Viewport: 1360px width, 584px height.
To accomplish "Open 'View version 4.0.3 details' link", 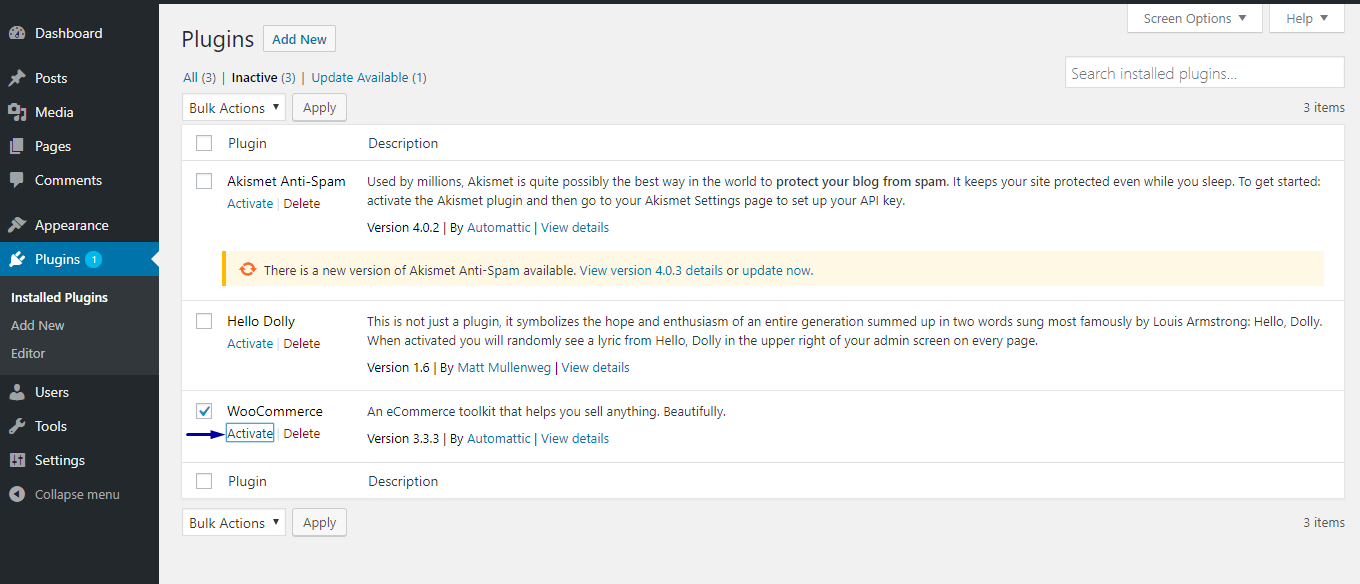I will click(651, 270).
